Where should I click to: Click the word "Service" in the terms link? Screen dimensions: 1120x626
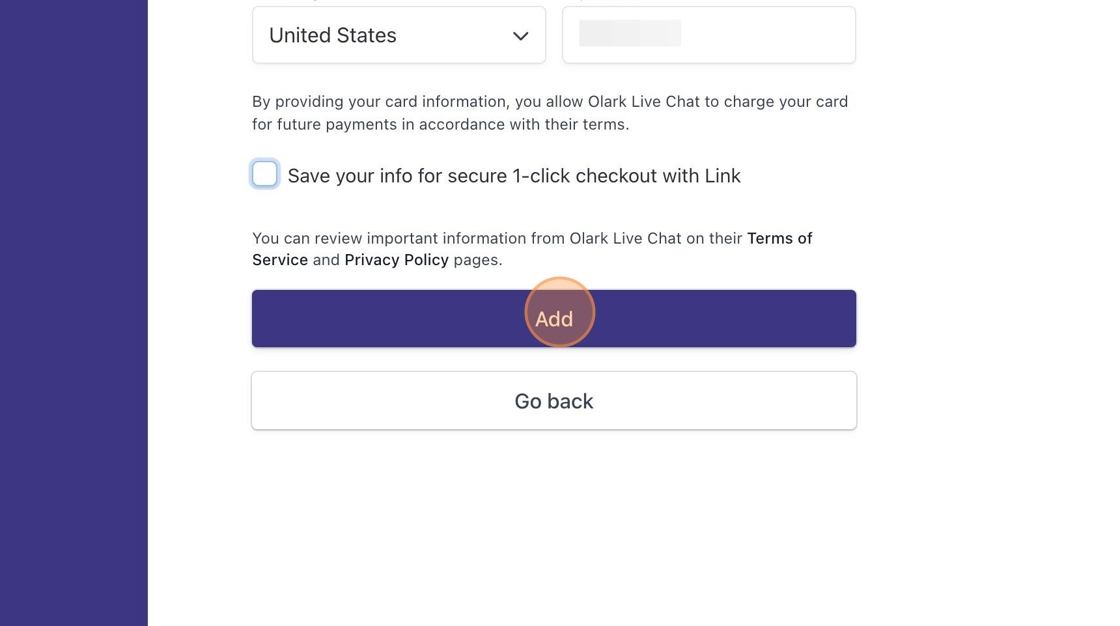[280, 260]
